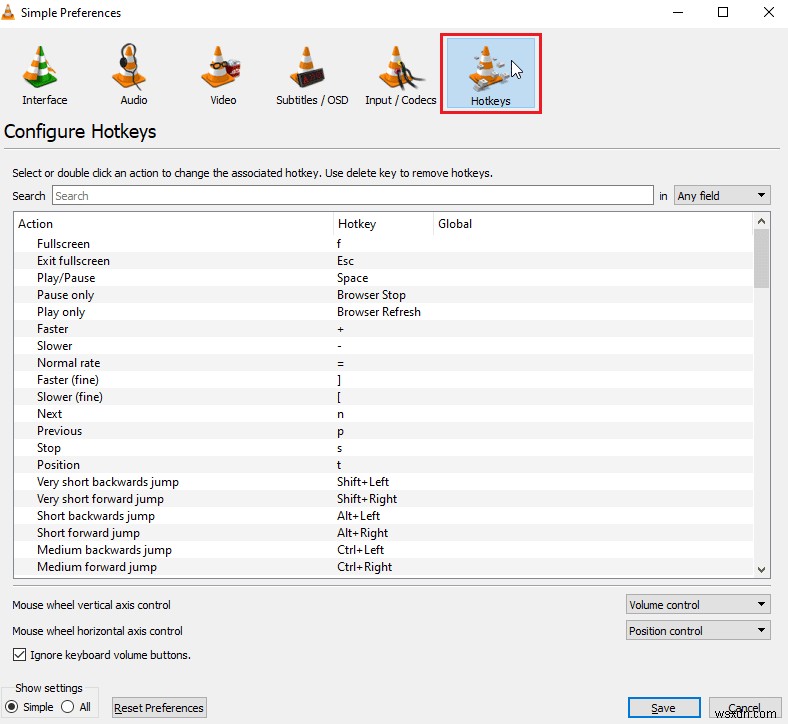Select Short forward jump row

click(x=384, y=533)
